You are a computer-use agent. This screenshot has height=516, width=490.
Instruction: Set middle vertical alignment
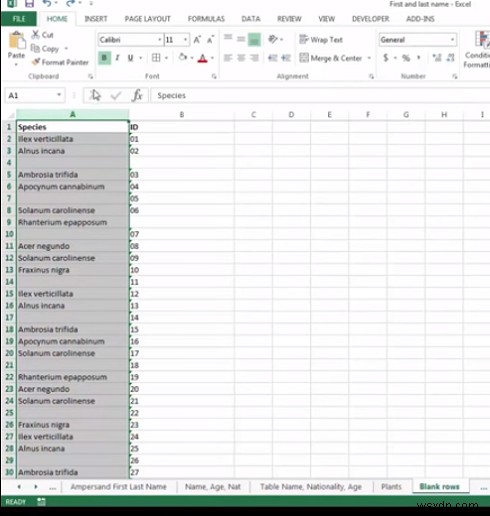click(x=241, y=39)
